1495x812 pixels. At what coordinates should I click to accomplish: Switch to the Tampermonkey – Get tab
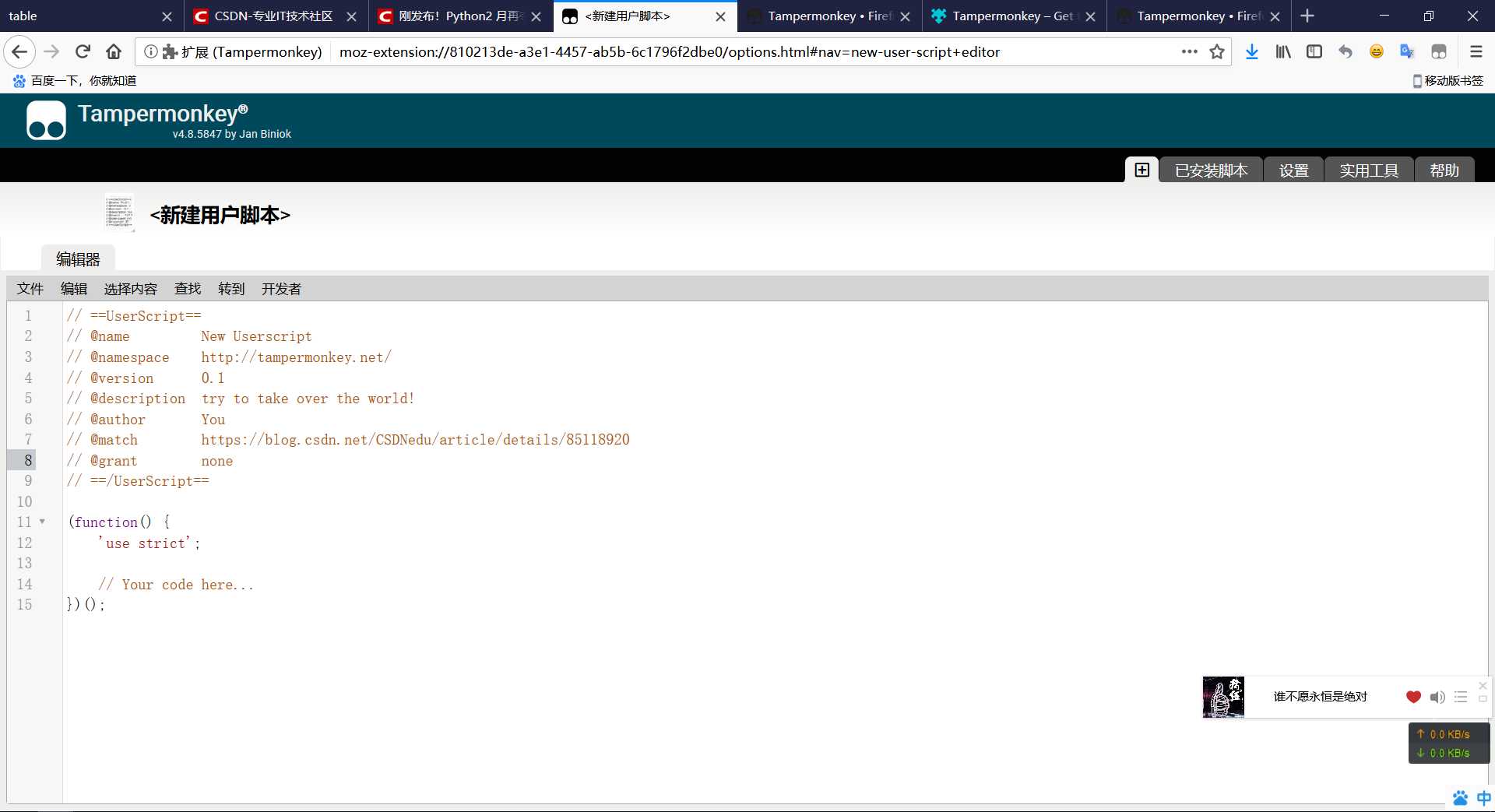[1012, 16]
